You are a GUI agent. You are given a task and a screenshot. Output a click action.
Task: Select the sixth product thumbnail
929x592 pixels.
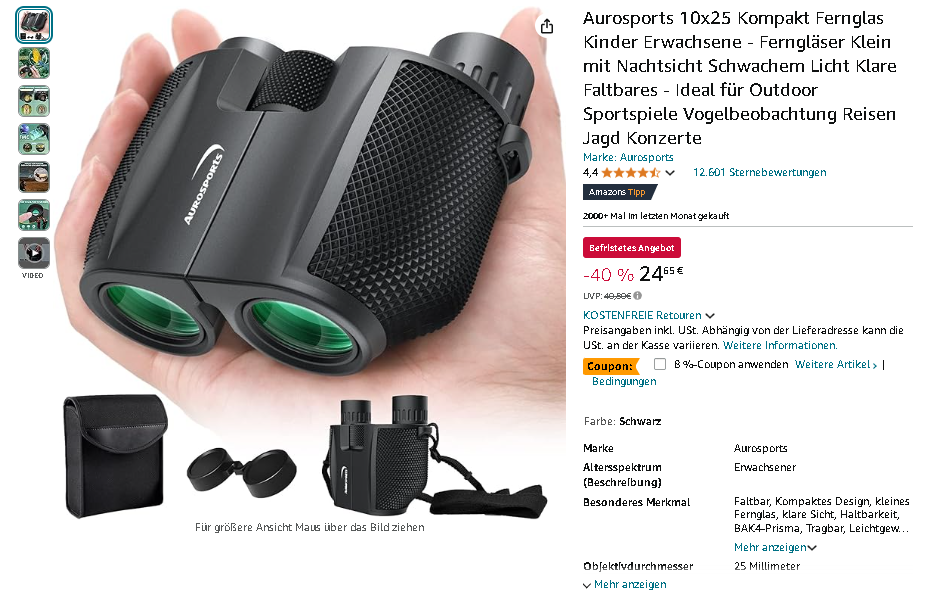pos(34,215)
